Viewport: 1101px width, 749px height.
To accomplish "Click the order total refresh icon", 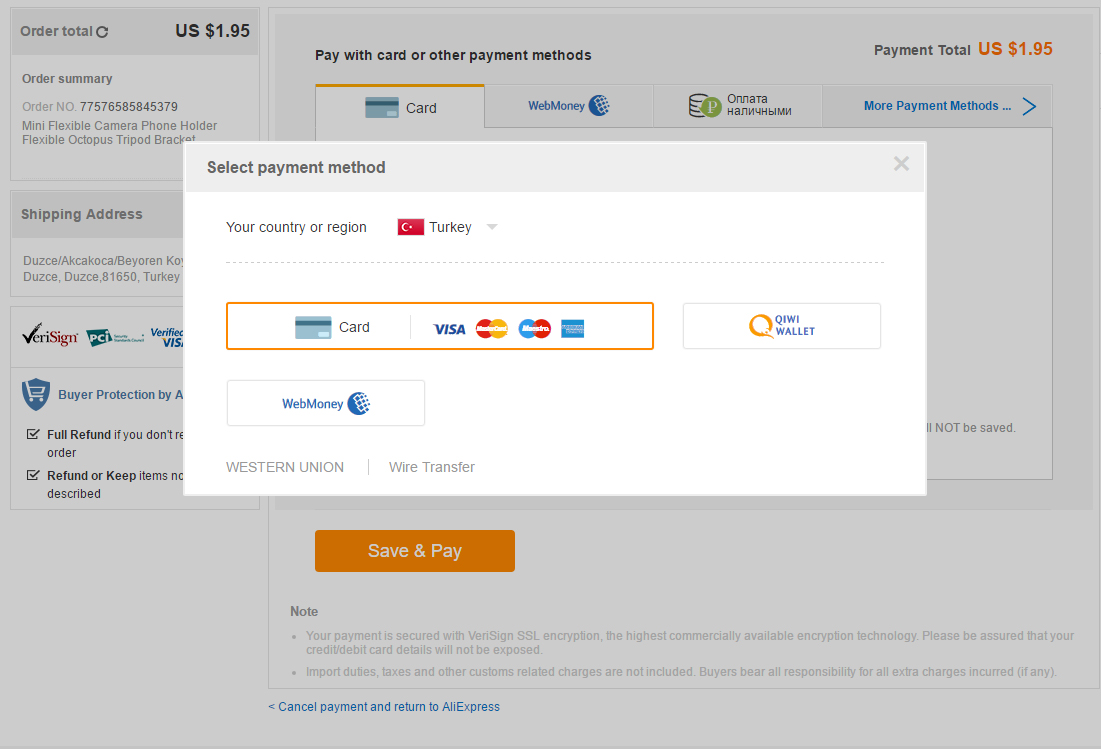I will point(102,32).
